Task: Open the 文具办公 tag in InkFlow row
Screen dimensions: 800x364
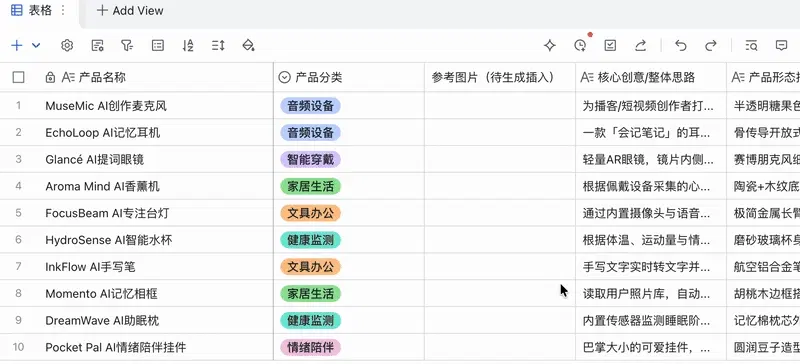Action: point(310,266)
